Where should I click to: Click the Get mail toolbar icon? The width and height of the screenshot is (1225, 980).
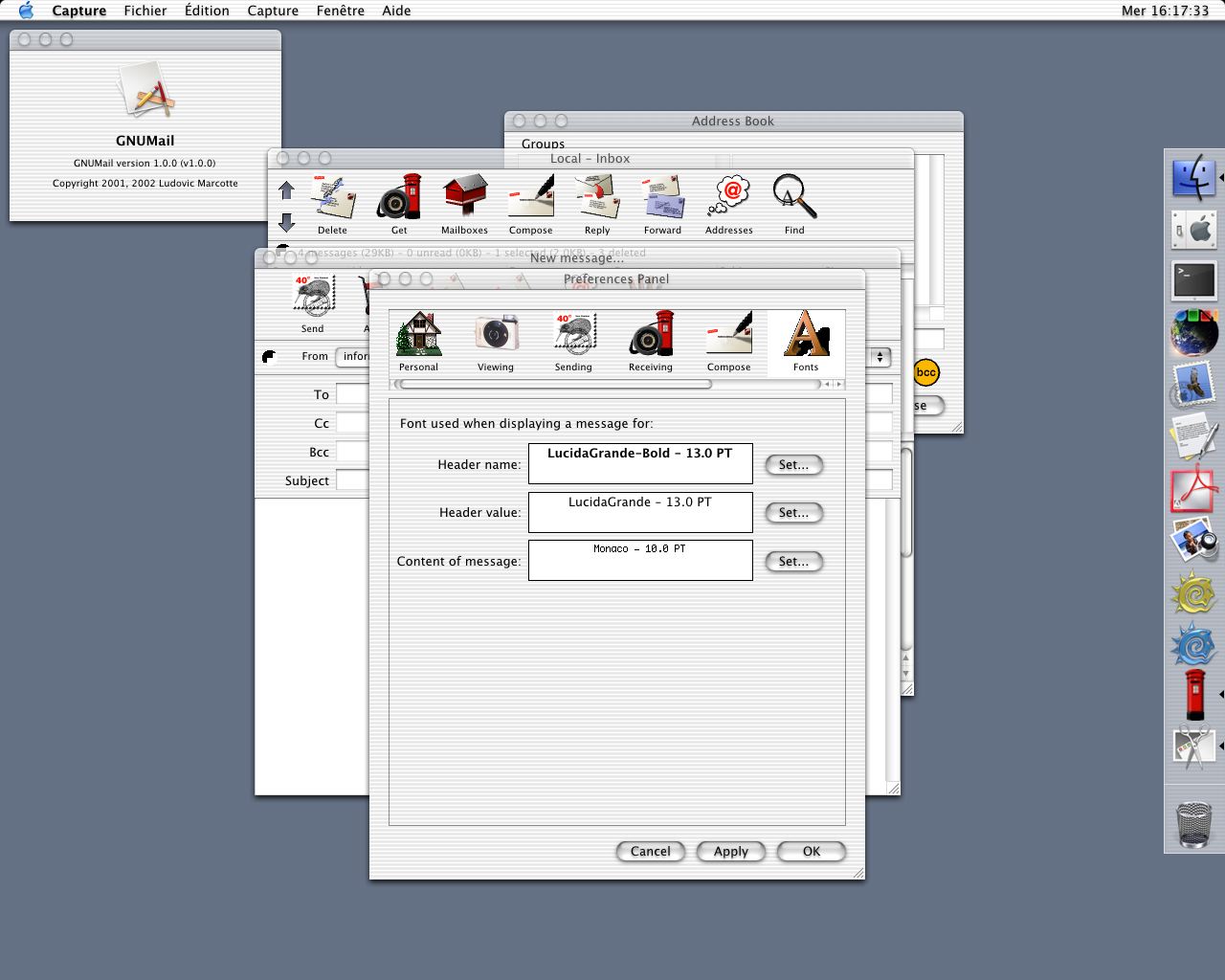[x=399, y=203]
